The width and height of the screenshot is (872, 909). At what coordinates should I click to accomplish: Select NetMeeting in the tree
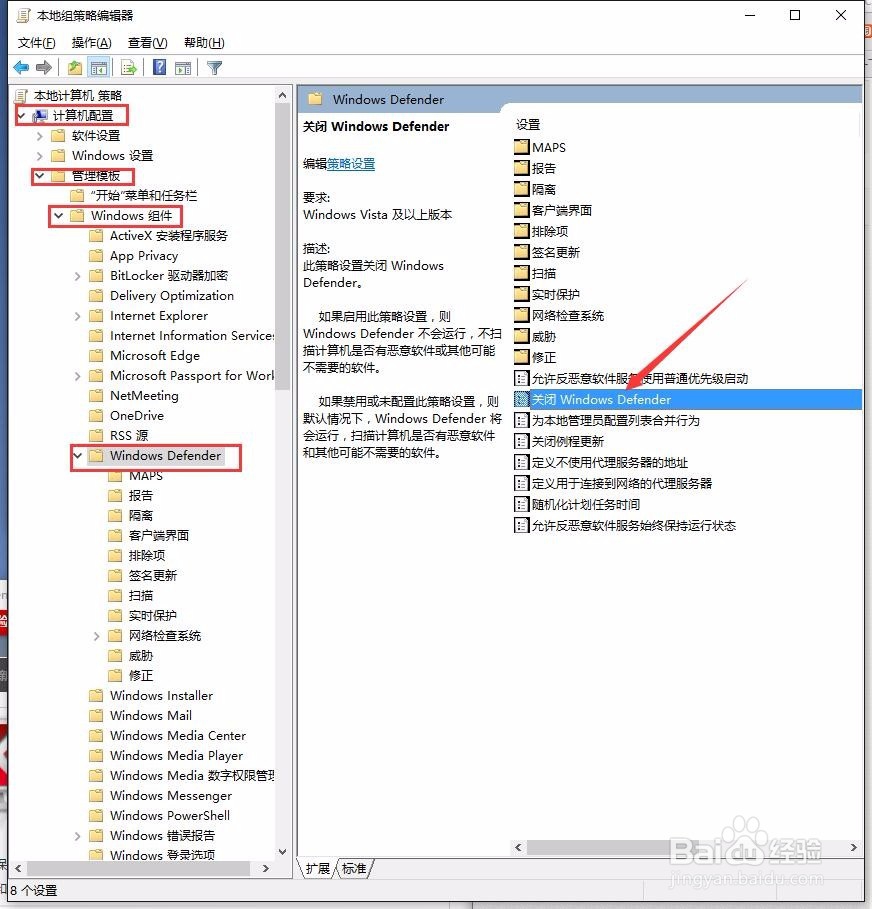click(x=144, y=396)
